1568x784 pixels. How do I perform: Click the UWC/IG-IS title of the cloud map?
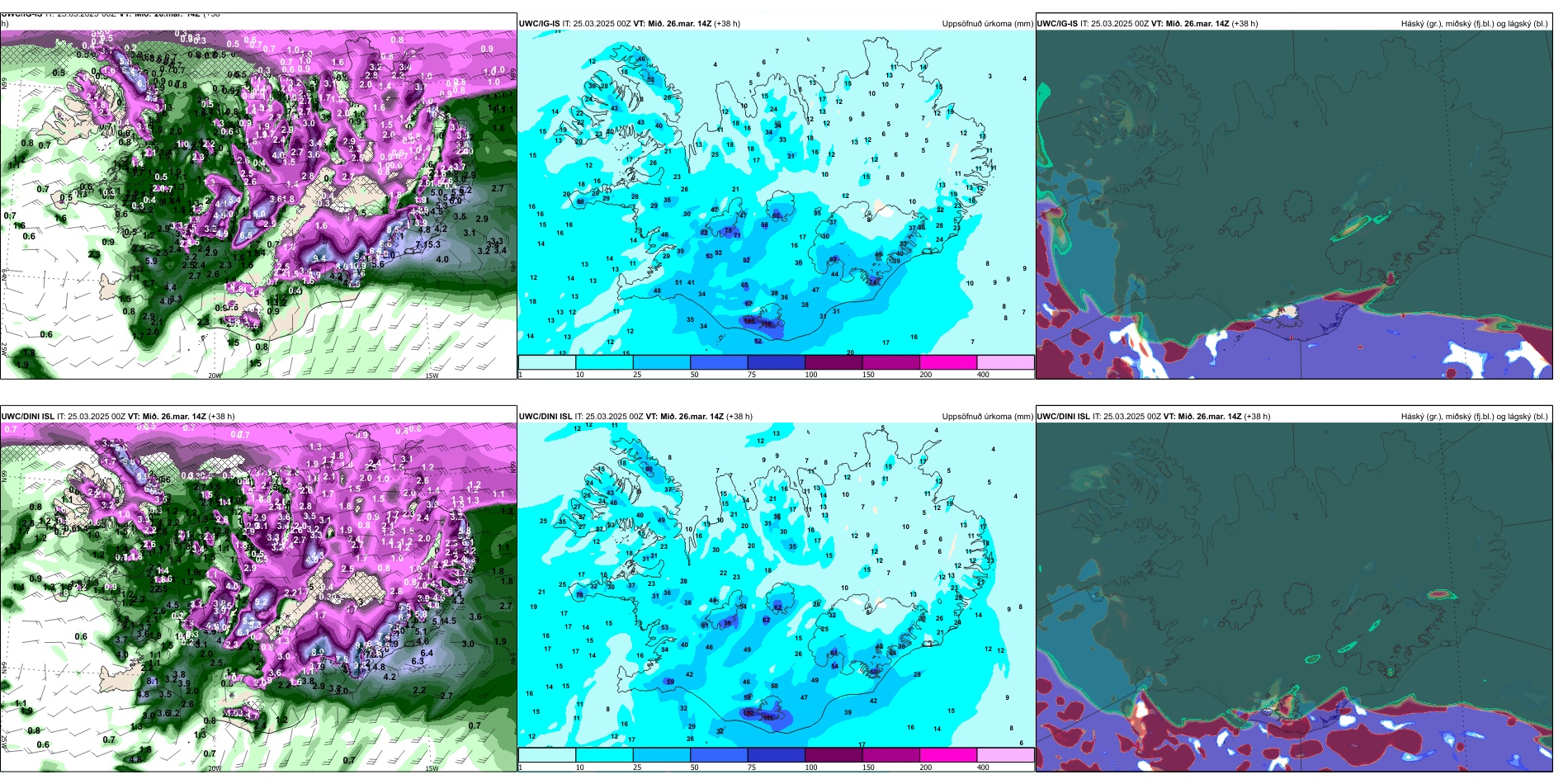(x=1147, y=24)
